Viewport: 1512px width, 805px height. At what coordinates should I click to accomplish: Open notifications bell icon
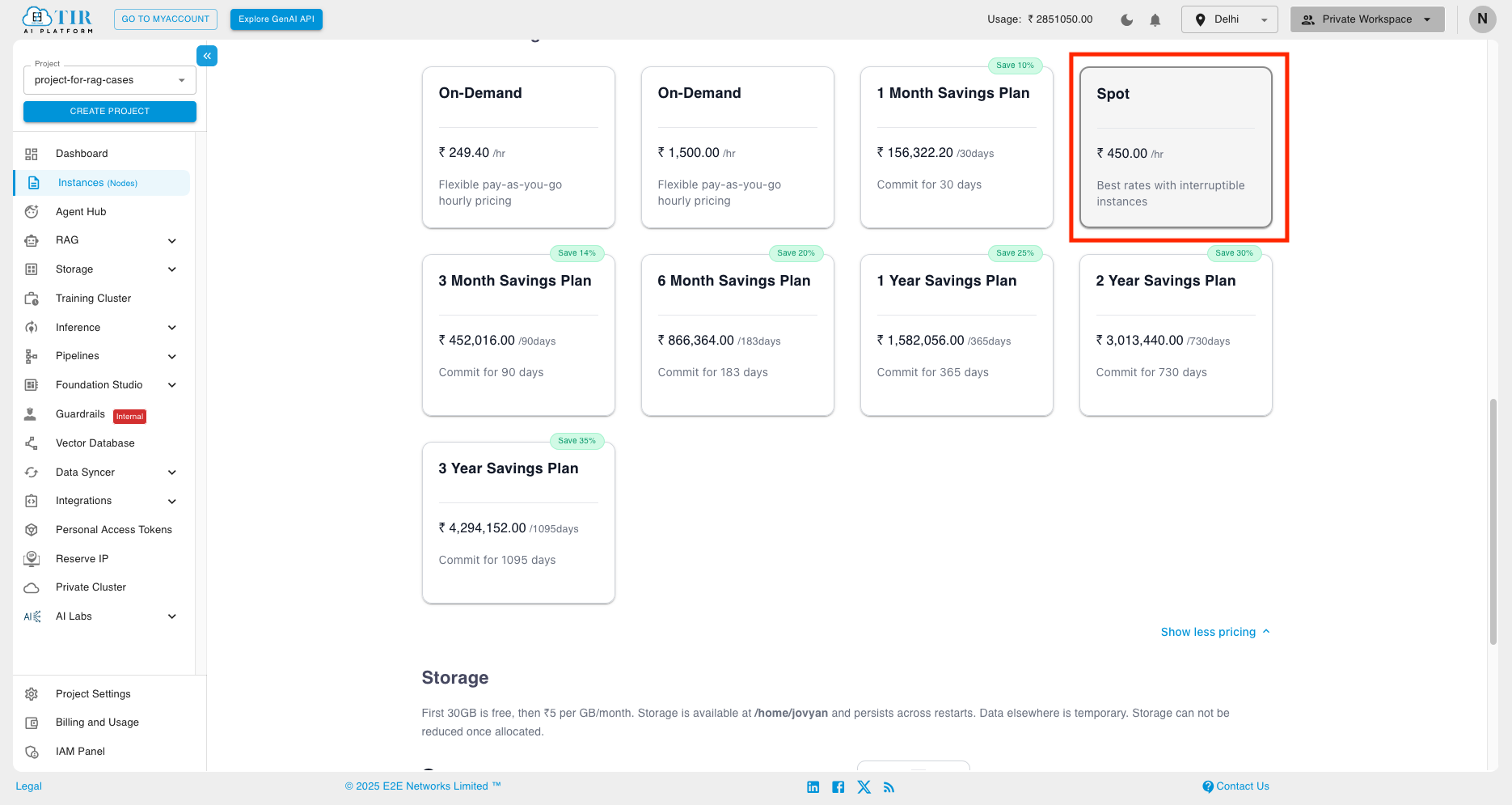[1155, 19]
